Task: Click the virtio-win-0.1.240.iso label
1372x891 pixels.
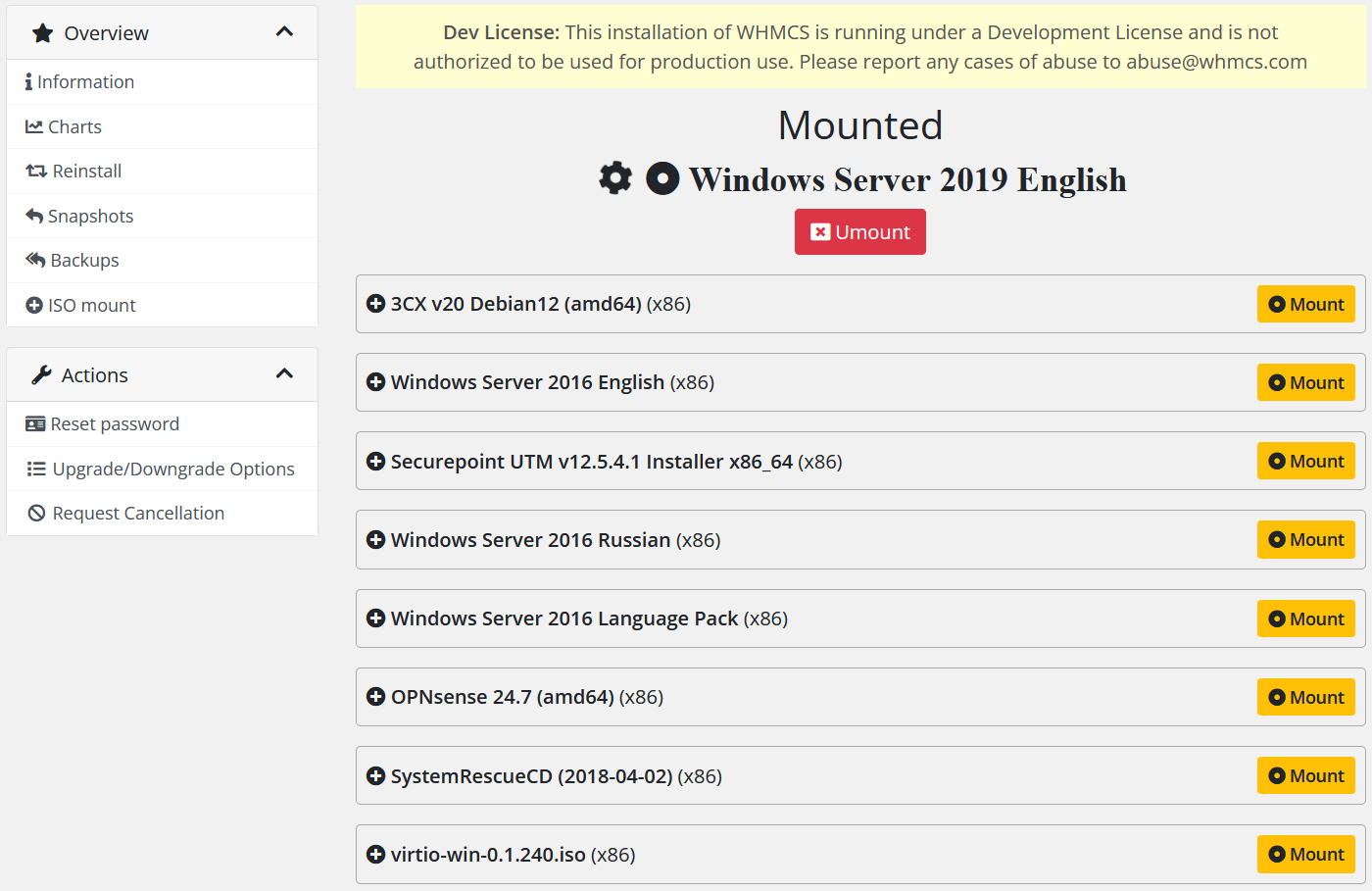Action: pyautogui.click(x=488, y=855)
